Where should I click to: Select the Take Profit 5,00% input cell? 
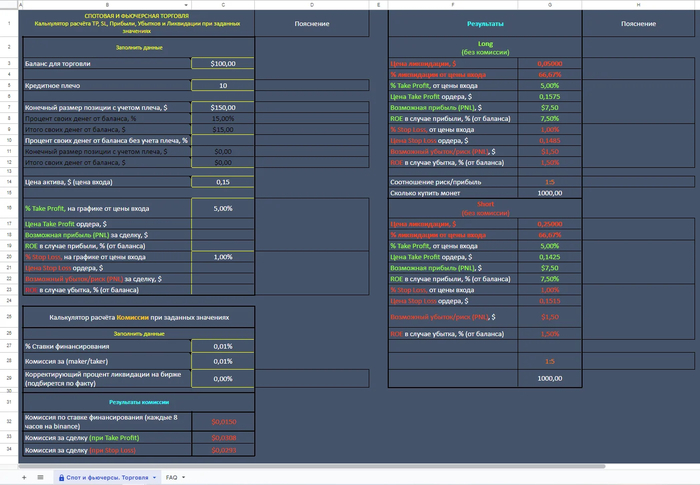coord(223,209)
